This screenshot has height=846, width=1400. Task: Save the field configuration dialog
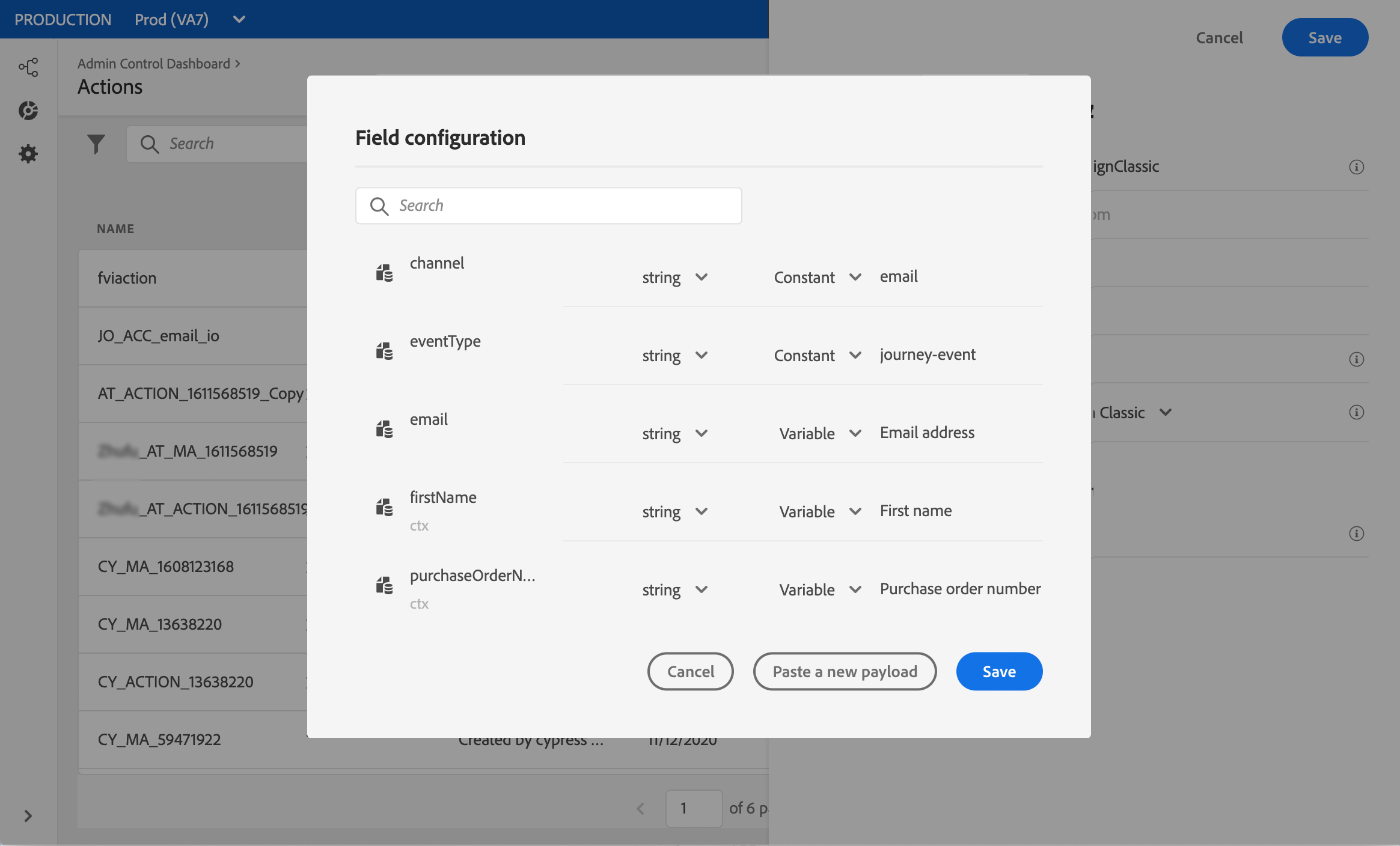(999, 671)
